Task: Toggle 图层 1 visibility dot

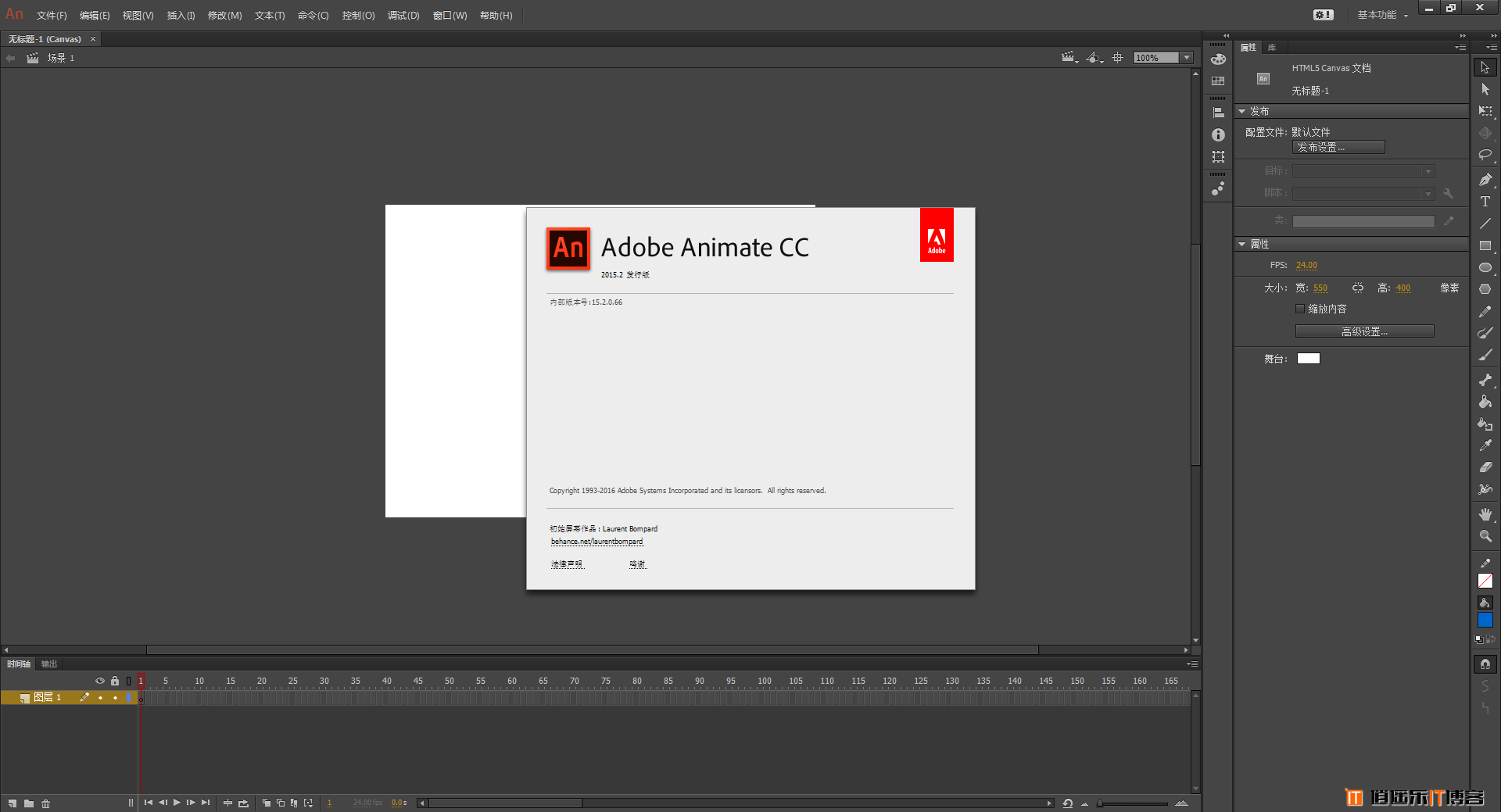Action: pyautogui.click(x=100, y=698)
